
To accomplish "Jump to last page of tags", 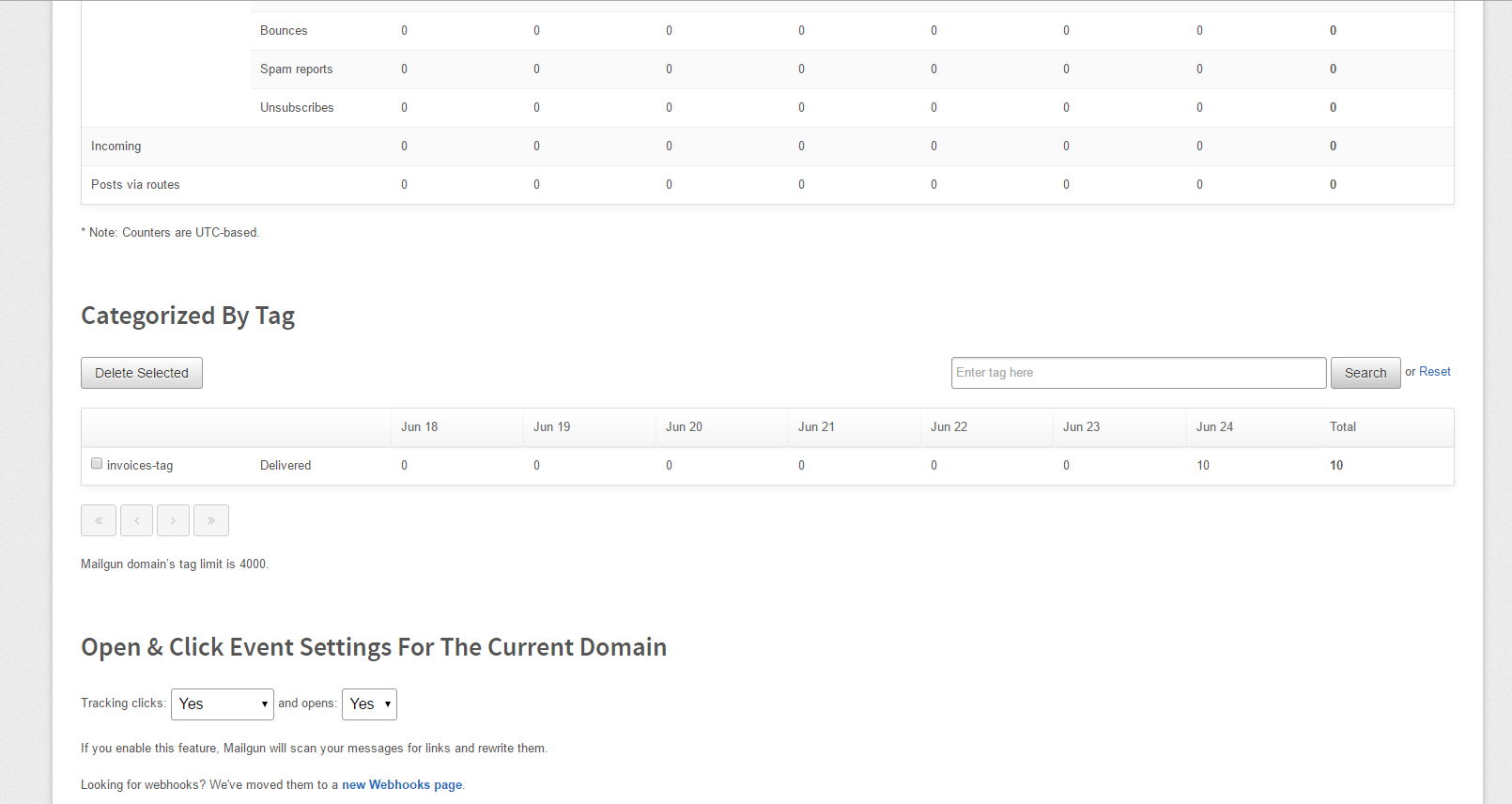I will [x=211, y=520].
